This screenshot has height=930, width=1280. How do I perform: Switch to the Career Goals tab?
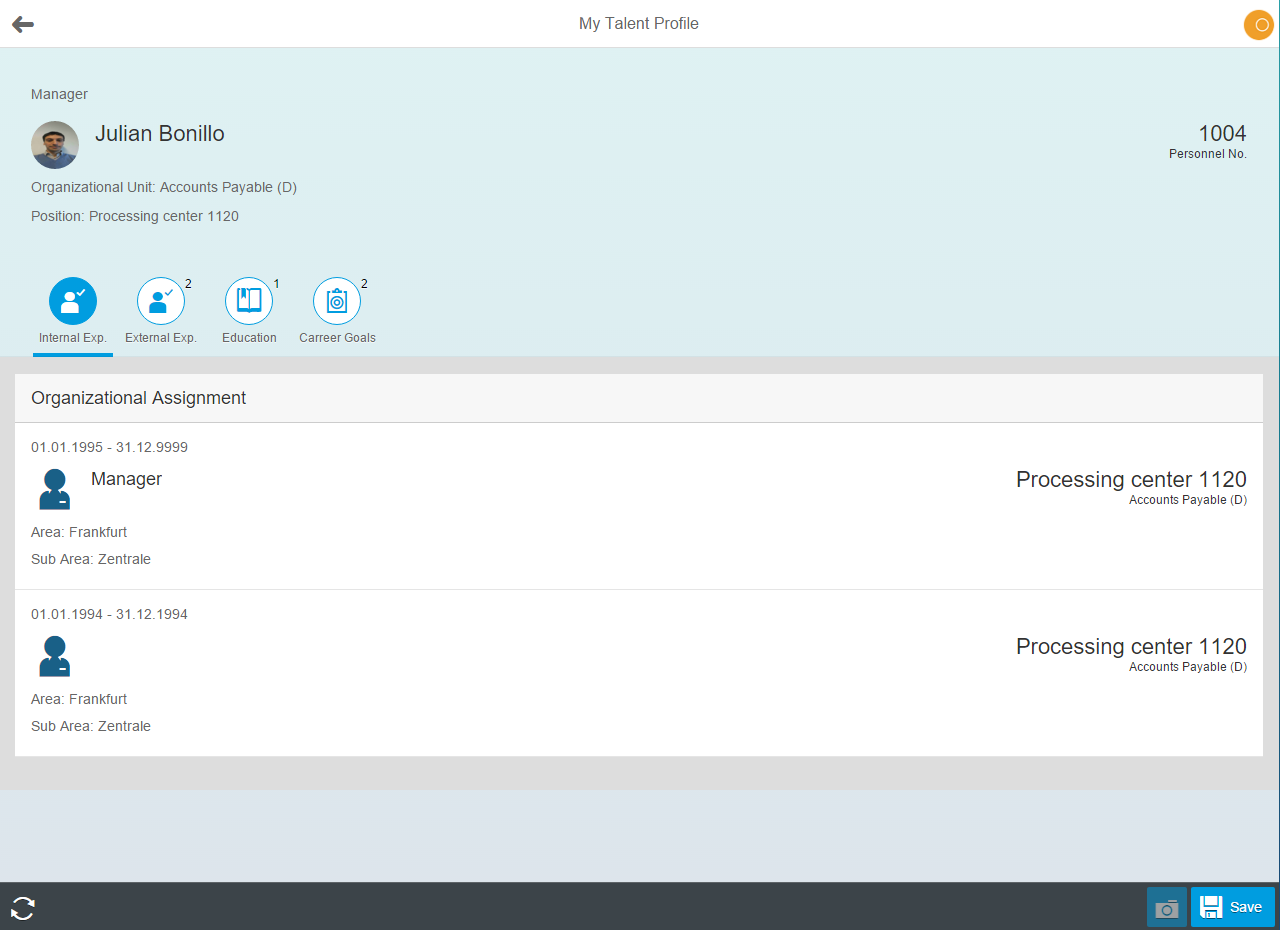point(337,337)
